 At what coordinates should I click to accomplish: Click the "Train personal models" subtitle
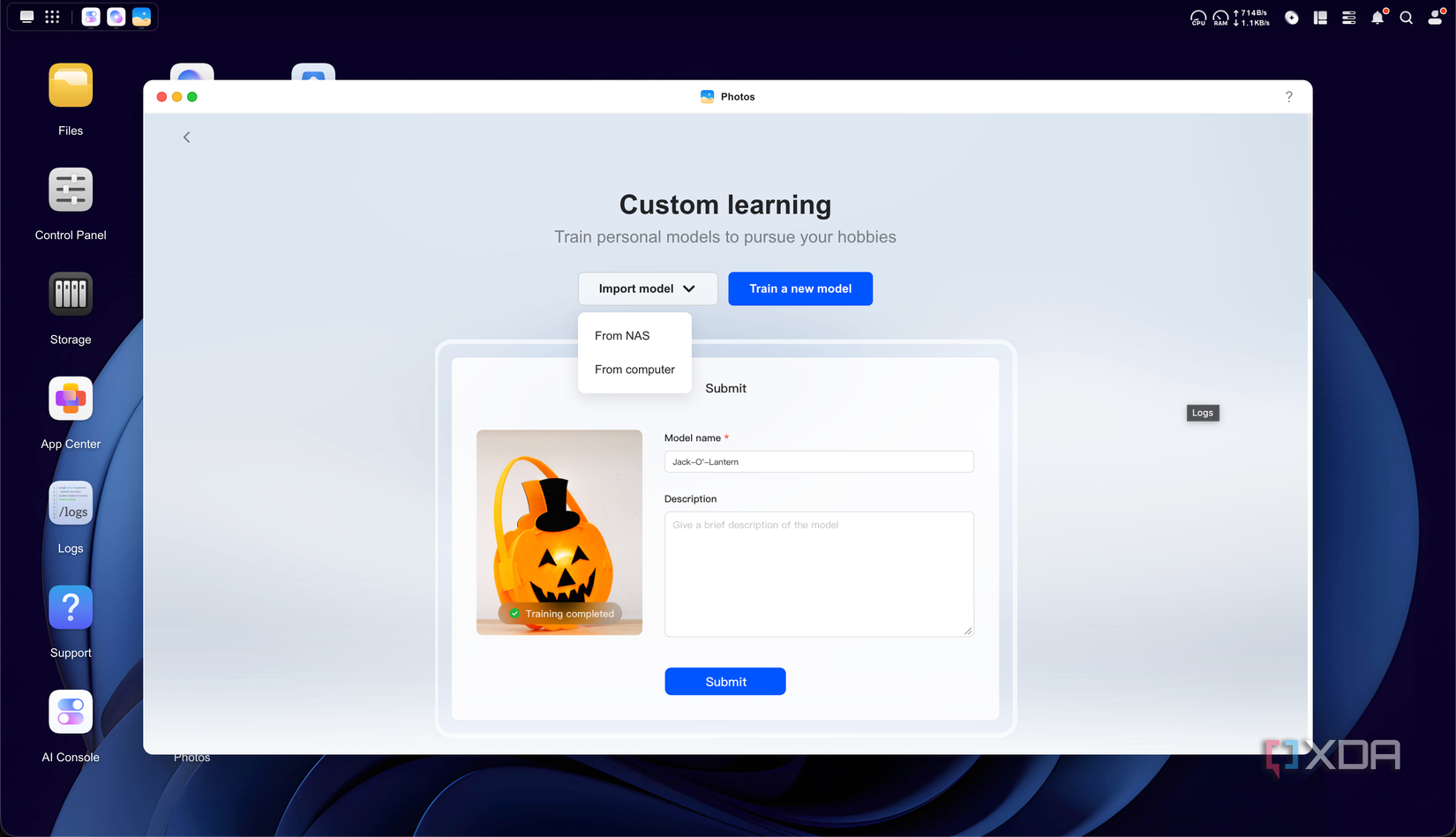(725, 237)
